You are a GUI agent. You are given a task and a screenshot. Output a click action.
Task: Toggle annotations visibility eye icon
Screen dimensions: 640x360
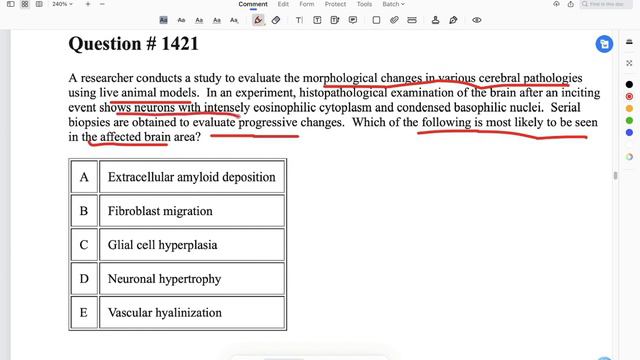click(477, 20)
